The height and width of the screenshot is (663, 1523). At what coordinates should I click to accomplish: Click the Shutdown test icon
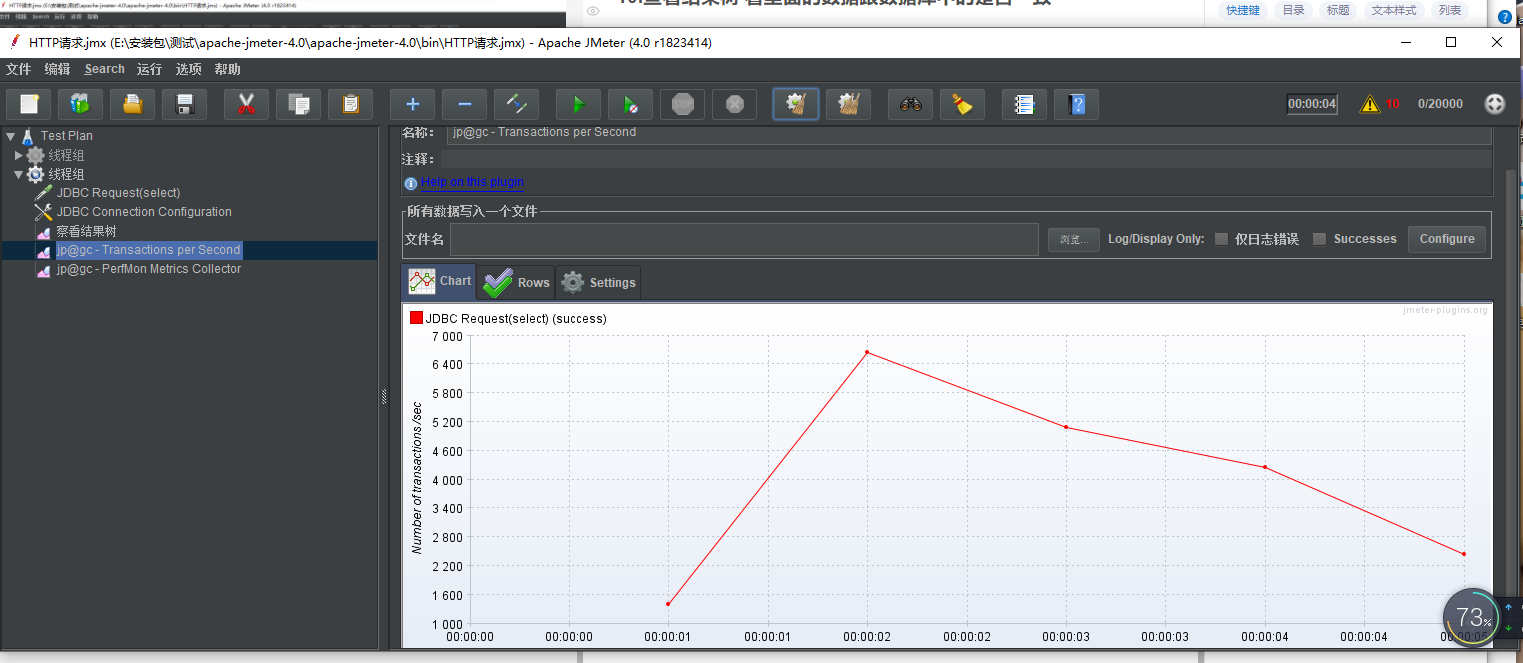coord(734,104)
